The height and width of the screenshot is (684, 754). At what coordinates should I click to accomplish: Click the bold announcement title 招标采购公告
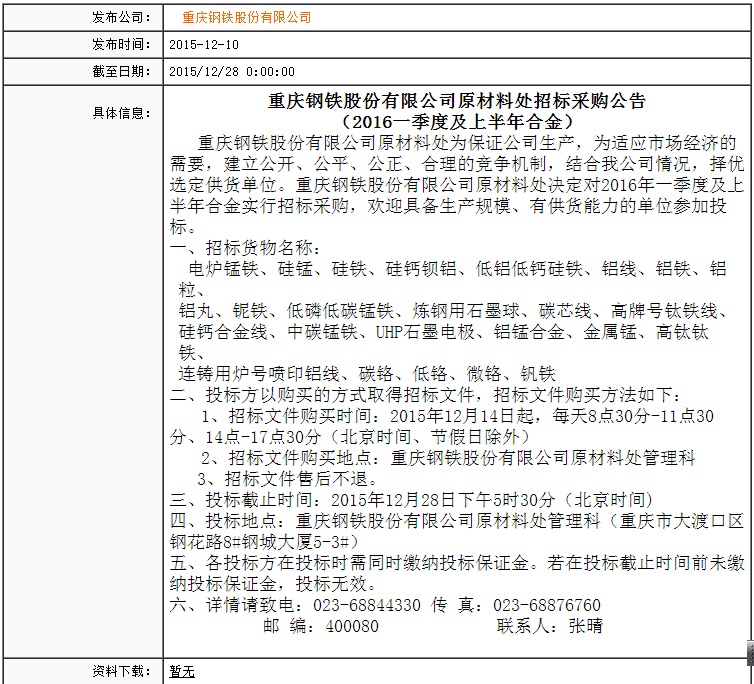coord(457,101)
